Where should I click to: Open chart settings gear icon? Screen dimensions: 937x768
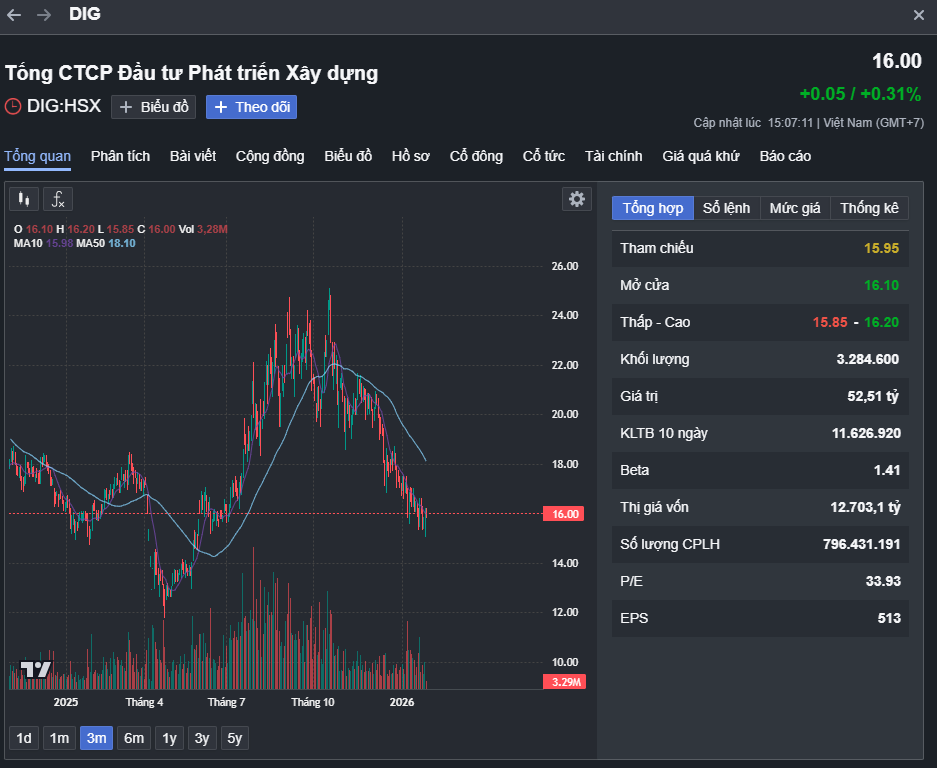577,199
